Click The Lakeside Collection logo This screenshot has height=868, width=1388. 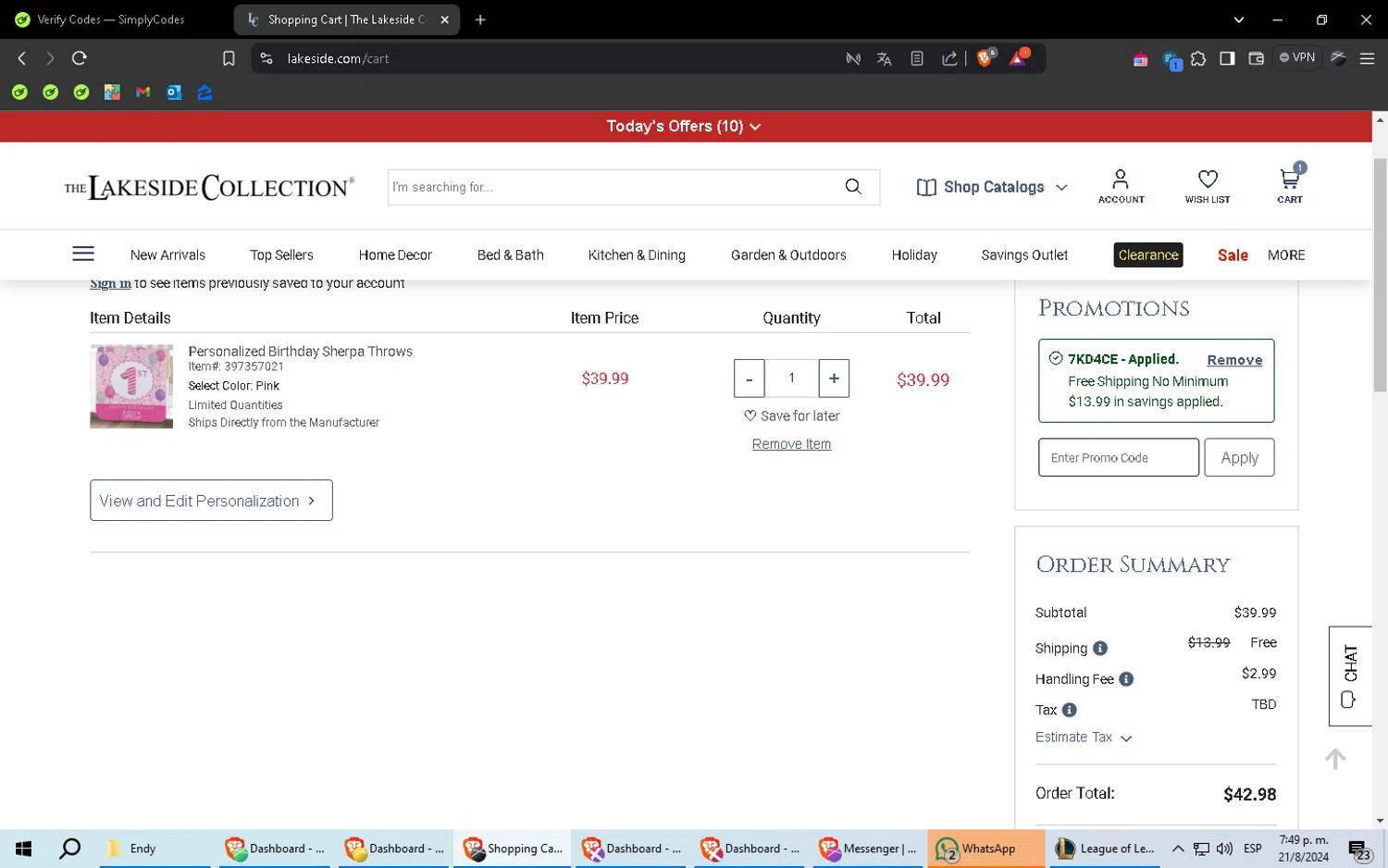click(x=209, y=187)
